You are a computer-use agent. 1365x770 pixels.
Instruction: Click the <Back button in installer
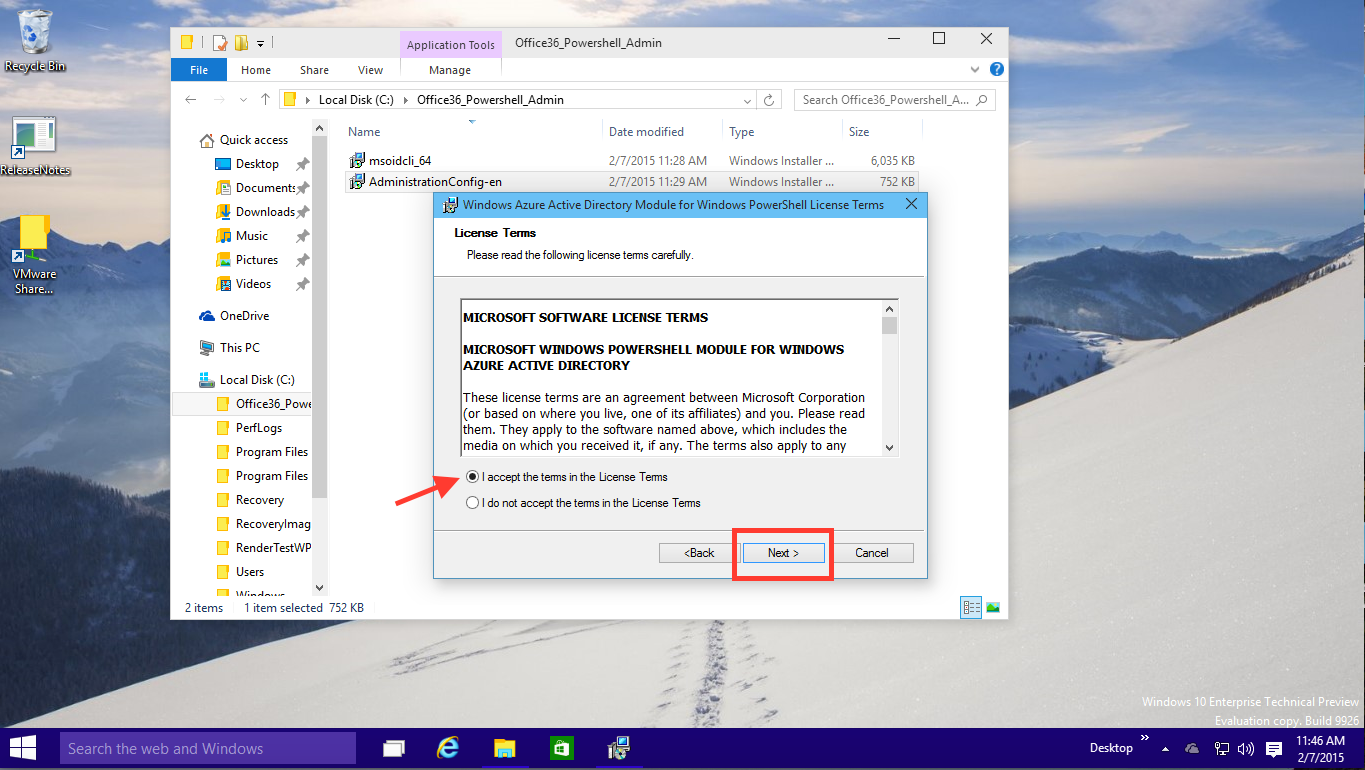click(x=700, y=553)
